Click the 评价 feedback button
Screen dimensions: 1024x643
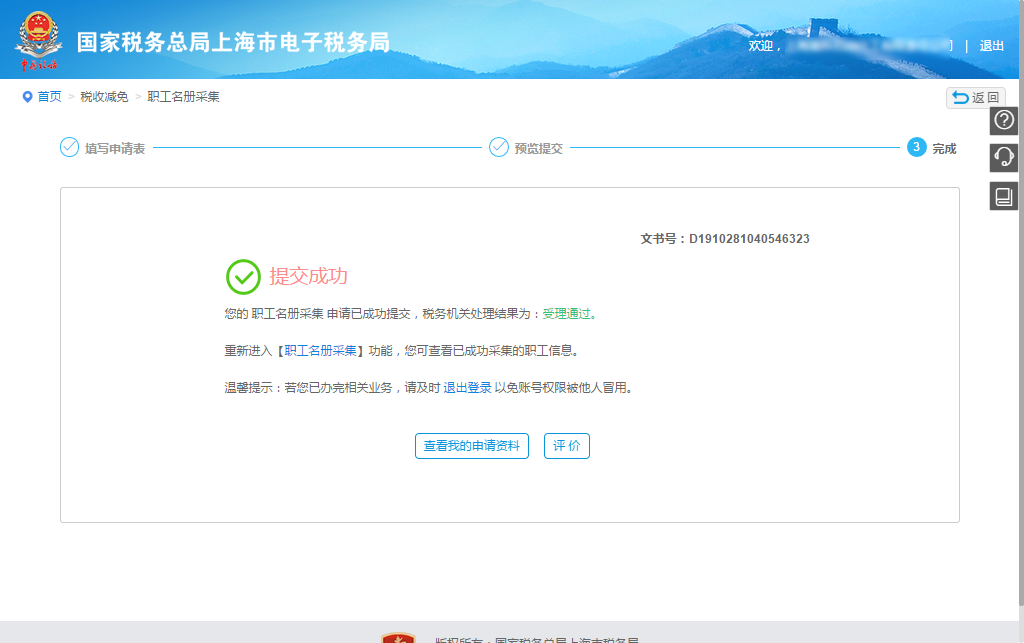click(x=566, y=446)
